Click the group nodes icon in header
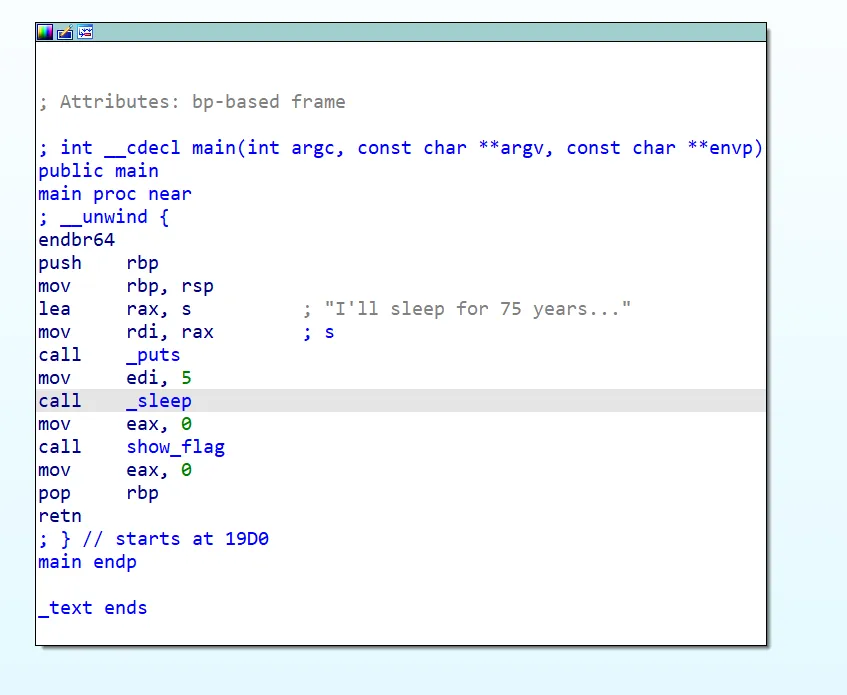The image size is (847, 695). (85, 32)
